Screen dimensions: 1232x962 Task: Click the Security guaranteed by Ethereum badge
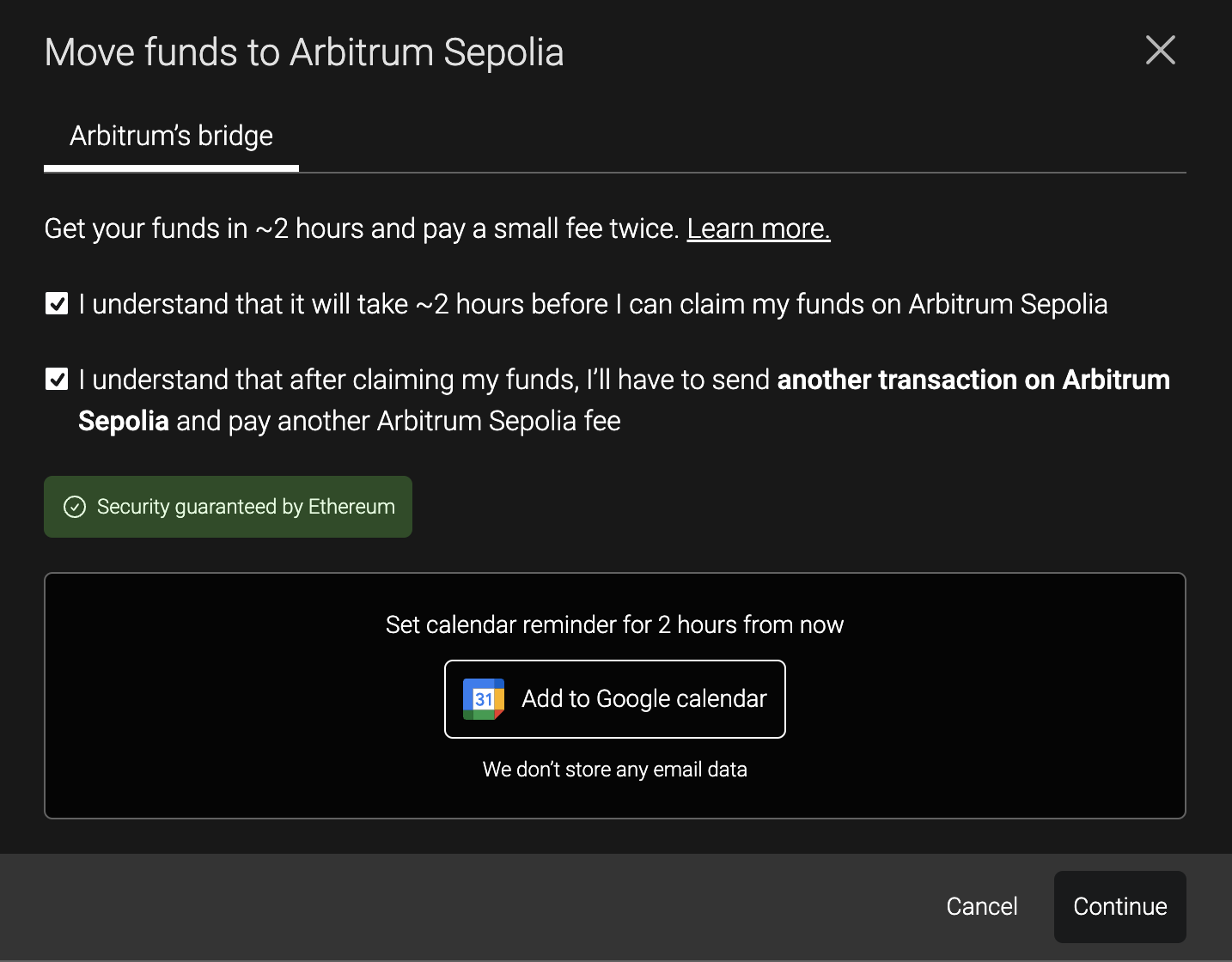229,507
